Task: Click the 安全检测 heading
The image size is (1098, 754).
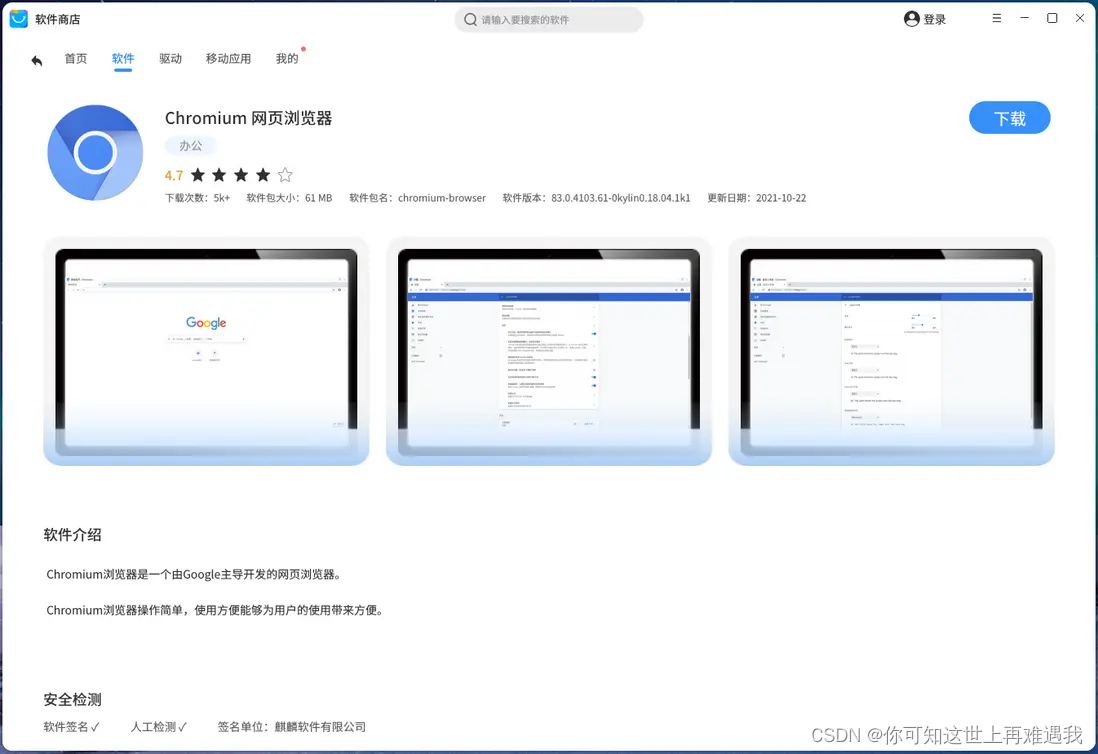Action: coord(73,699)
